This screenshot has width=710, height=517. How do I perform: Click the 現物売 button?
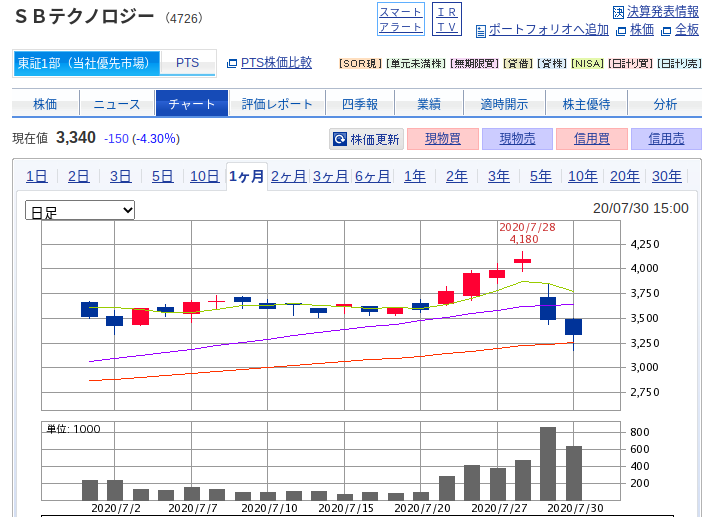point(518,139)
